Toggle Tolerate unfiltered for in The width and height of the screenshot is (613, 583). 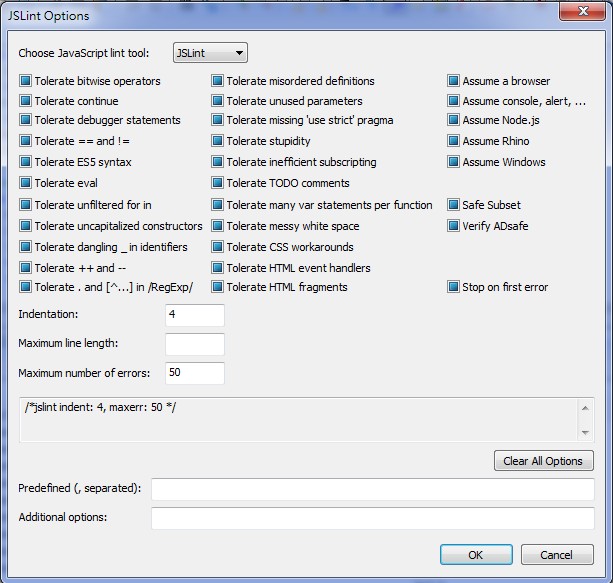coord(25,205)
